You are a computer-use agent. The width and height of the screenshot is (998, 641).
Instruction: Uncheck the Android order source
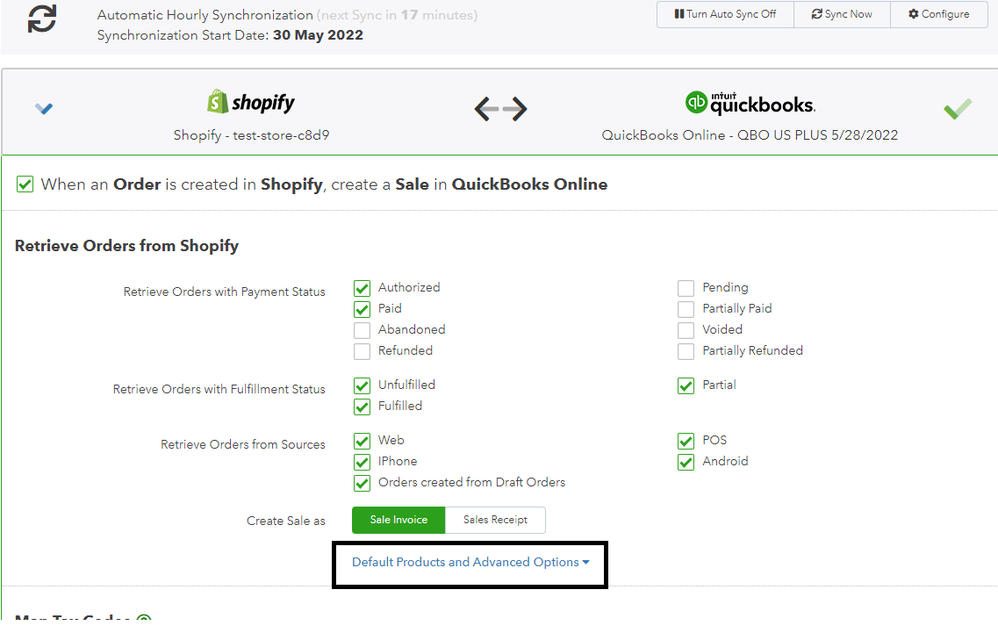tap(685, 462)
